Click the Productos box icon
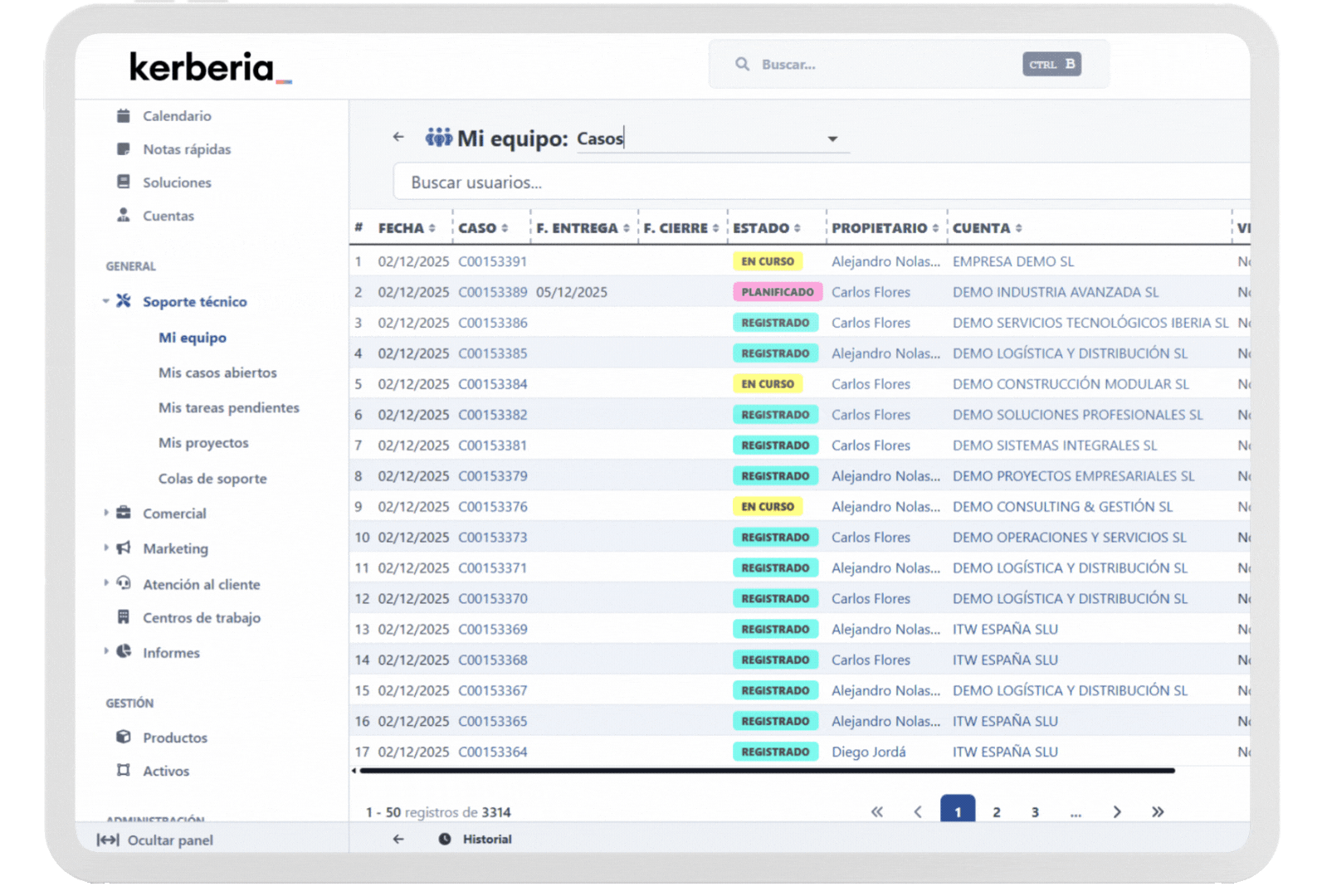Viewport: 1322px width, 896px height. pyautogui.click(x=123, y=737)
